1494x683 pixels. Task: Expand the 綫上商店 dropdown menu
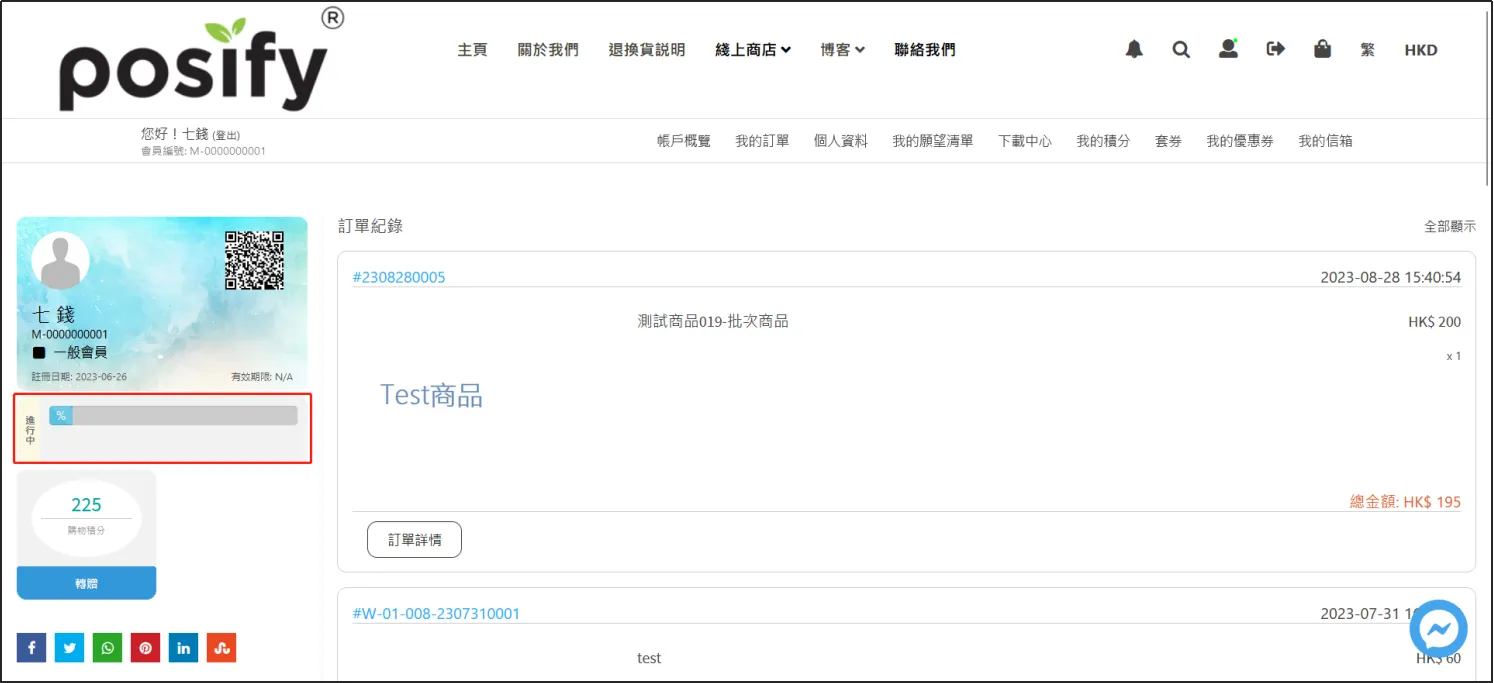[x=753, y=50]
